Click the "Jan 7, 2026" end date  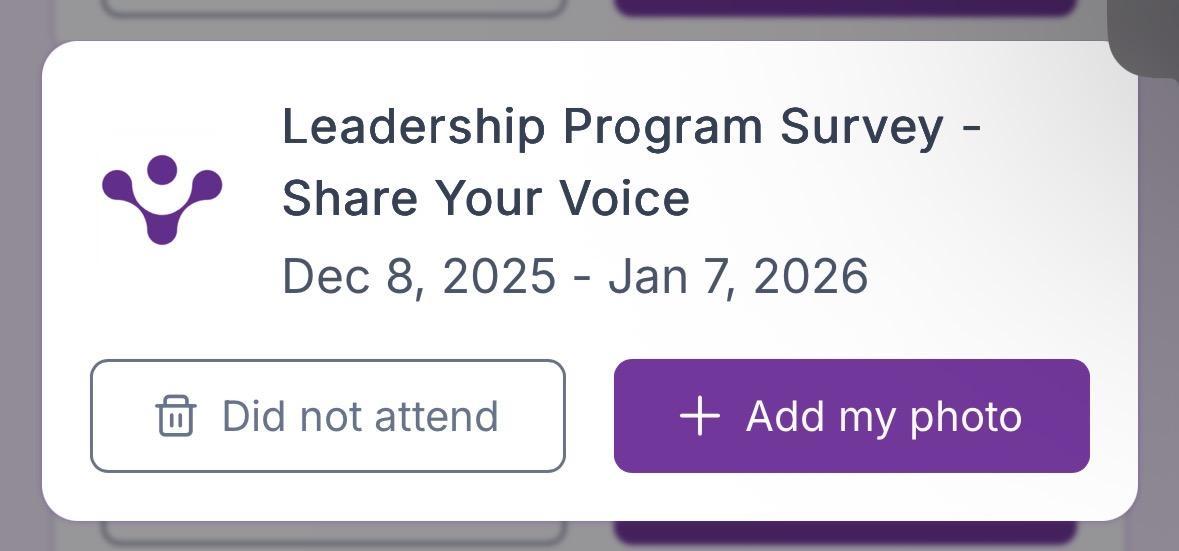pyautogui.click(x=738, y=276)
